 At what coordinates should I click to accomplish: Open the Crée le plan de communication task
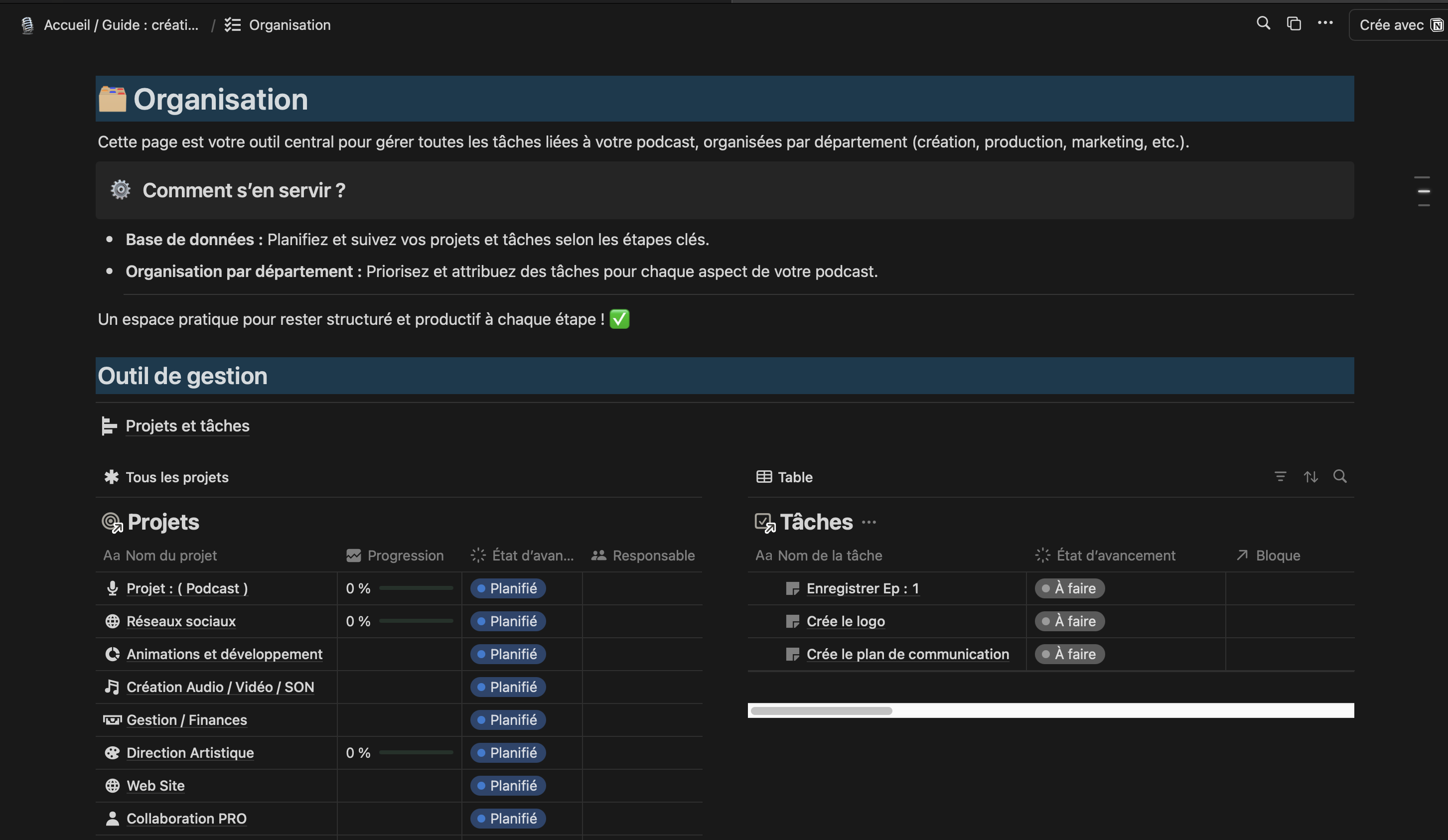coord(907,654)
